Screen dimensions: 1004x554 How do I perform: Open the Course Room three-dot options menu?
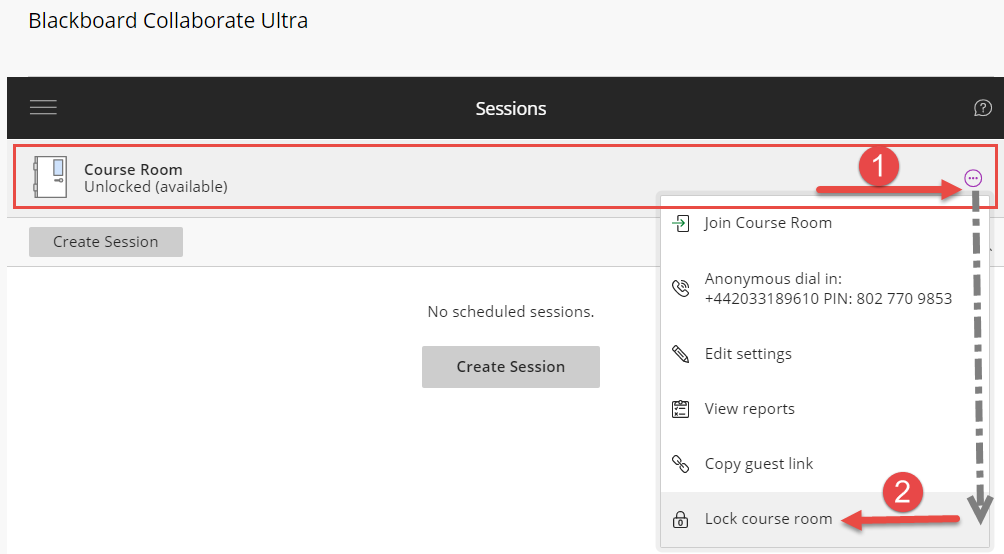[x=973, y=178]
